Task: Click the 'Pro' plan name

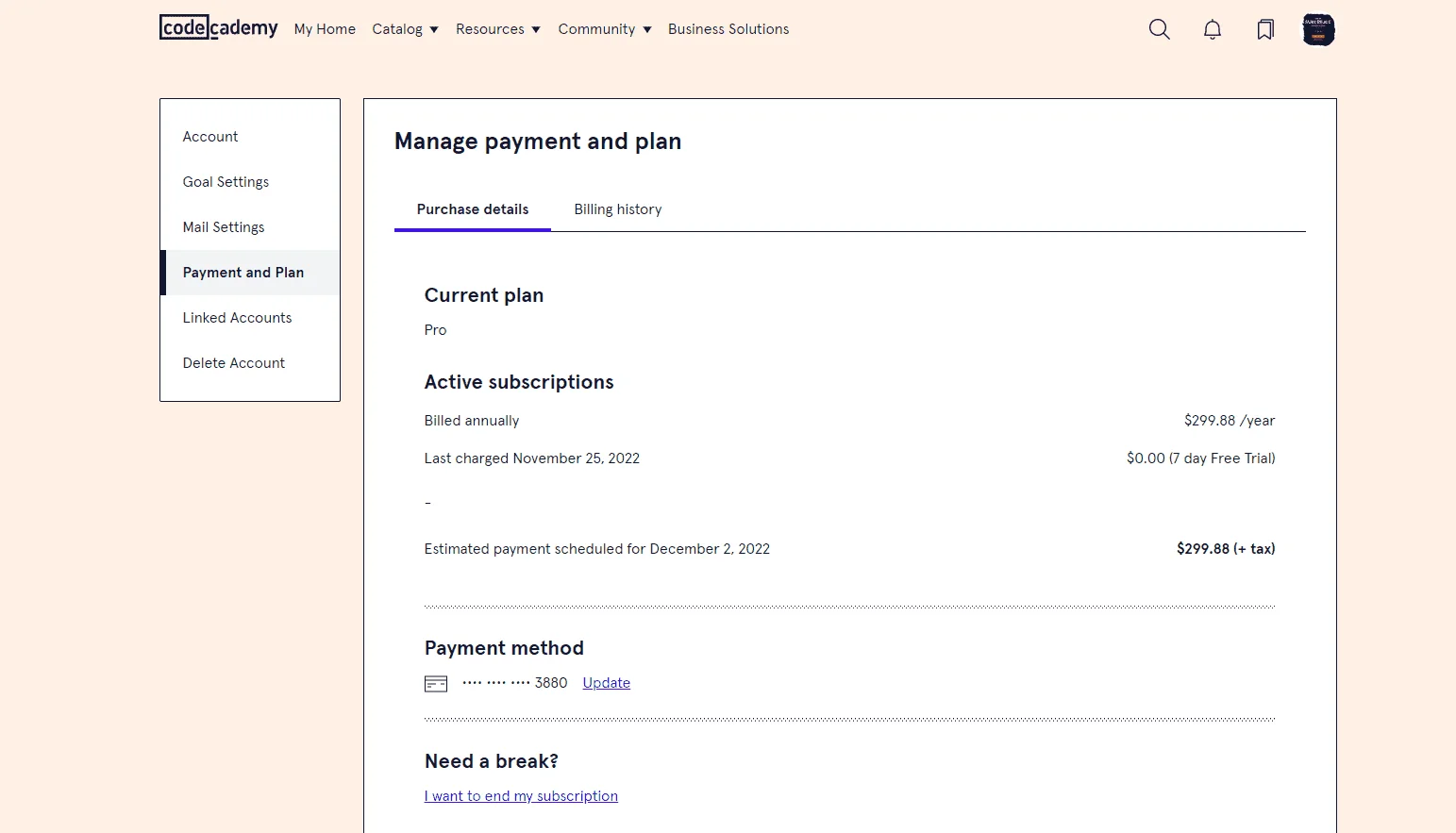Action: pos(435,330)
